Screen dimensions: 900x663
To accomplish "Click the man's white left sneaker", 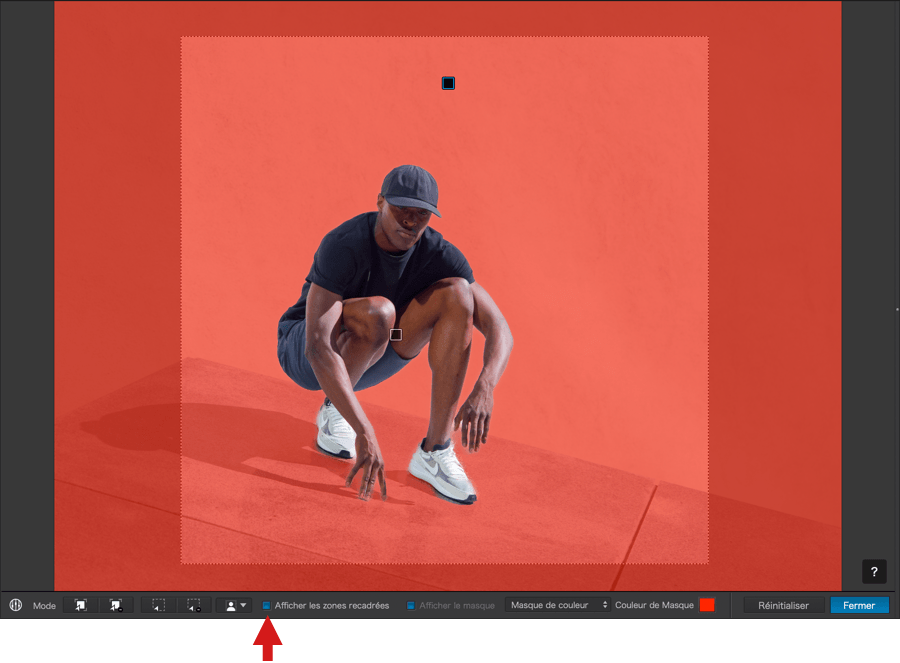I will pyautogui.click(x=441, y=470).
